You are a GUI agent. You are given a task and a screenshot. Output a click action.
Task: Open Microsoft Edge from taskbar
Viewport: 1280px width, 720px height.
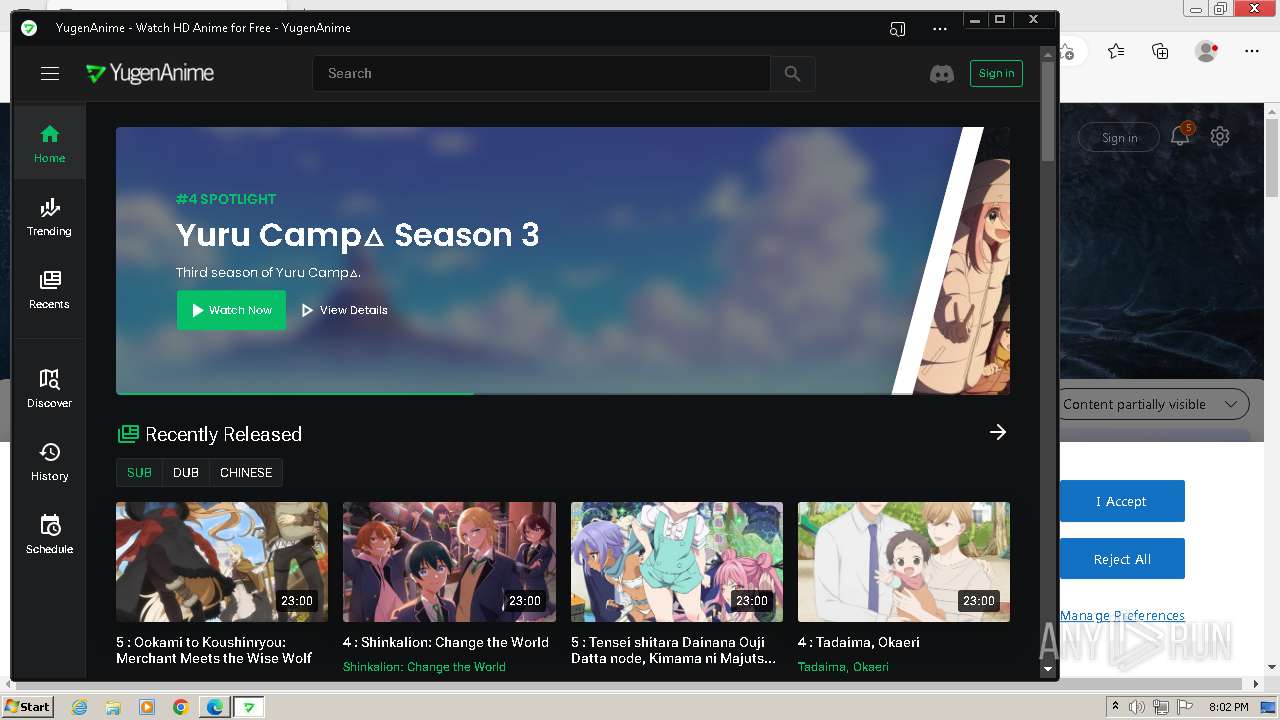point(214,707)
